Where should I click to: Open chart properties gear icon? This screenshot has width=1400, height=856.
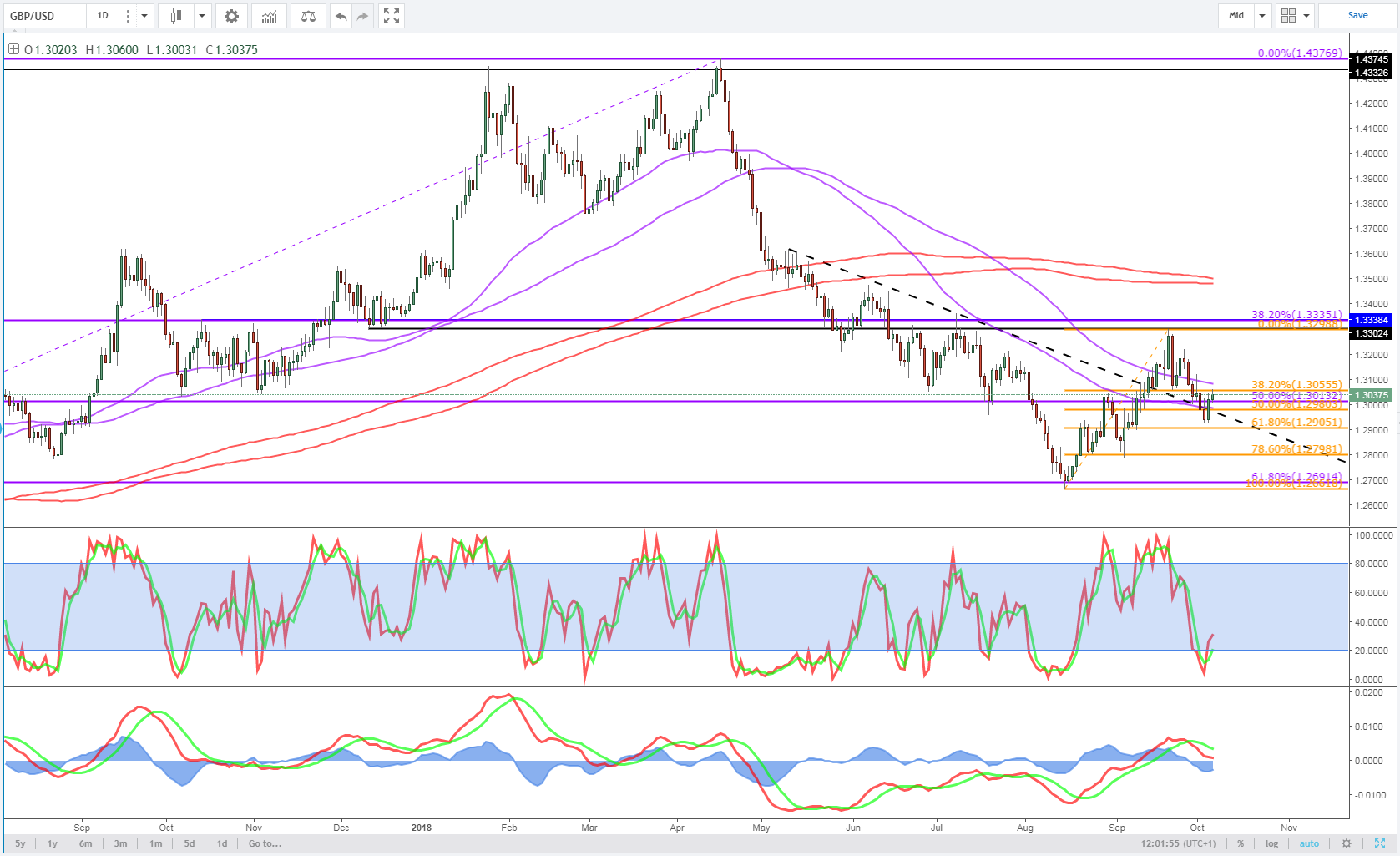[x=231, y=15]
